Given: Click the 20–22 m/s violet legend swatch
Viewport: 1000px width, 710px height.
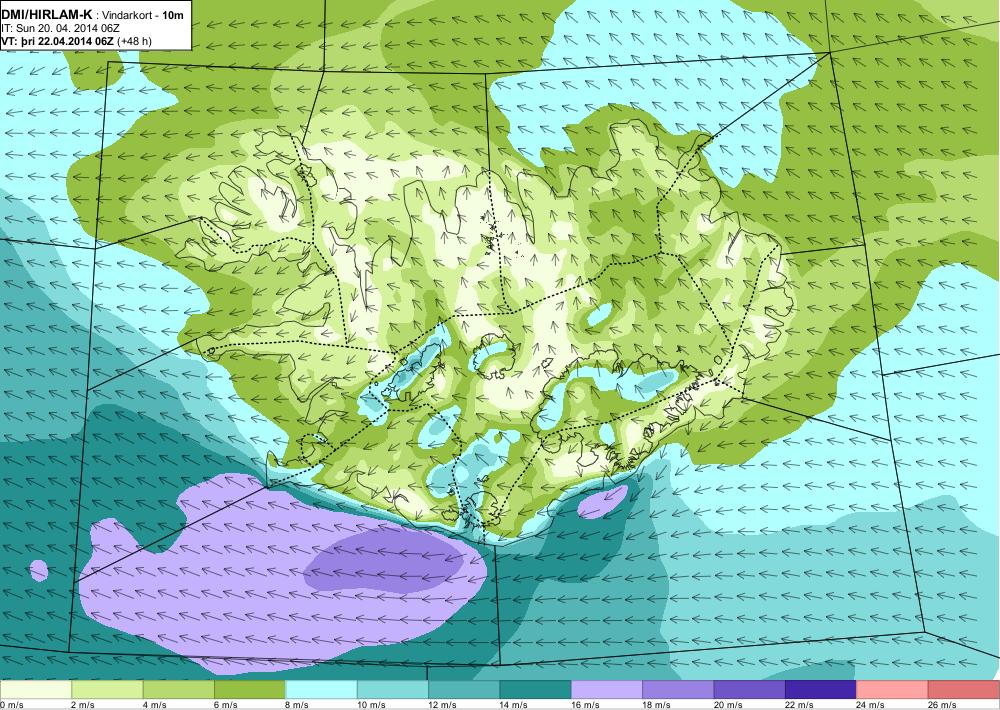Looking at the screenshot, I should pos(750,690).
